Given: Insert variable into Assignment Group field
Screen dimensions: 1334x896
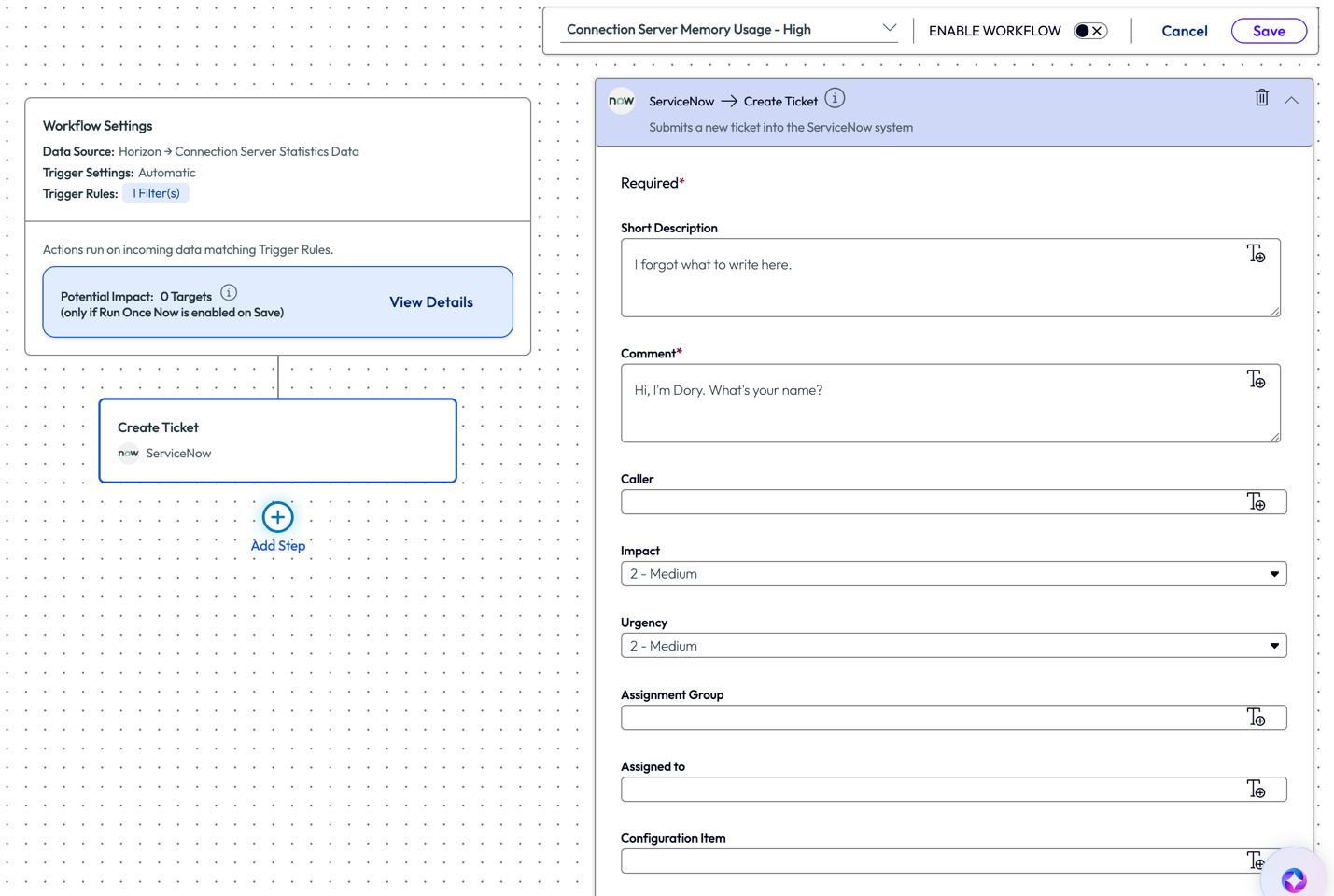Looking at the screenshot, I should click(x=1257, y=717).
